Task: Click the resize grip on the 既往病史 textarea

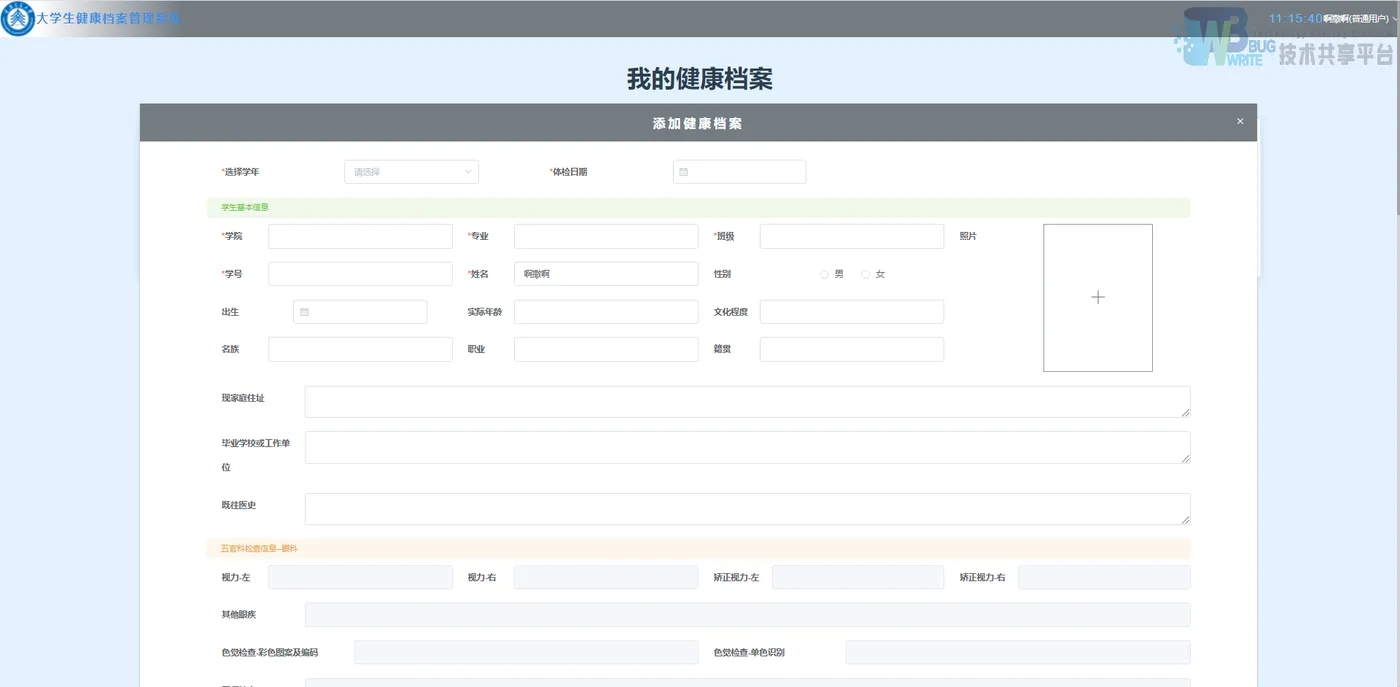Action: pos(1186,522)
